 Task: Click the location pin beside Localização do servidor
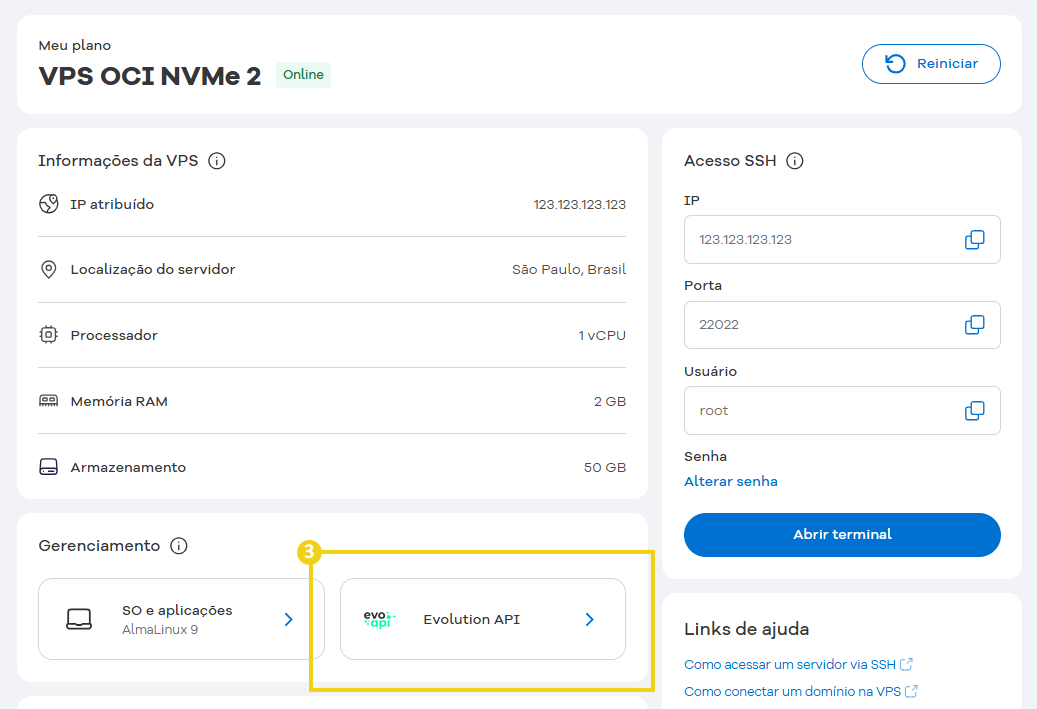pyautogui.click(x=48, y=269)
